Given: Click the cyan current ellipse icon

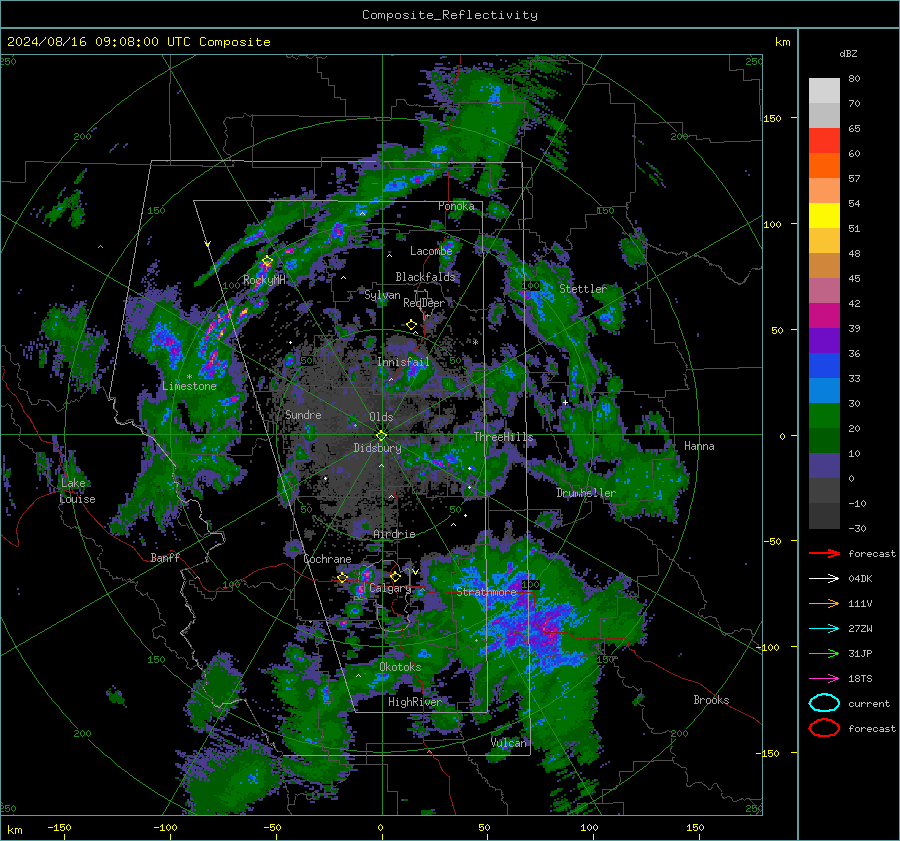Looking at the screenshot, I should pos(824,703).
